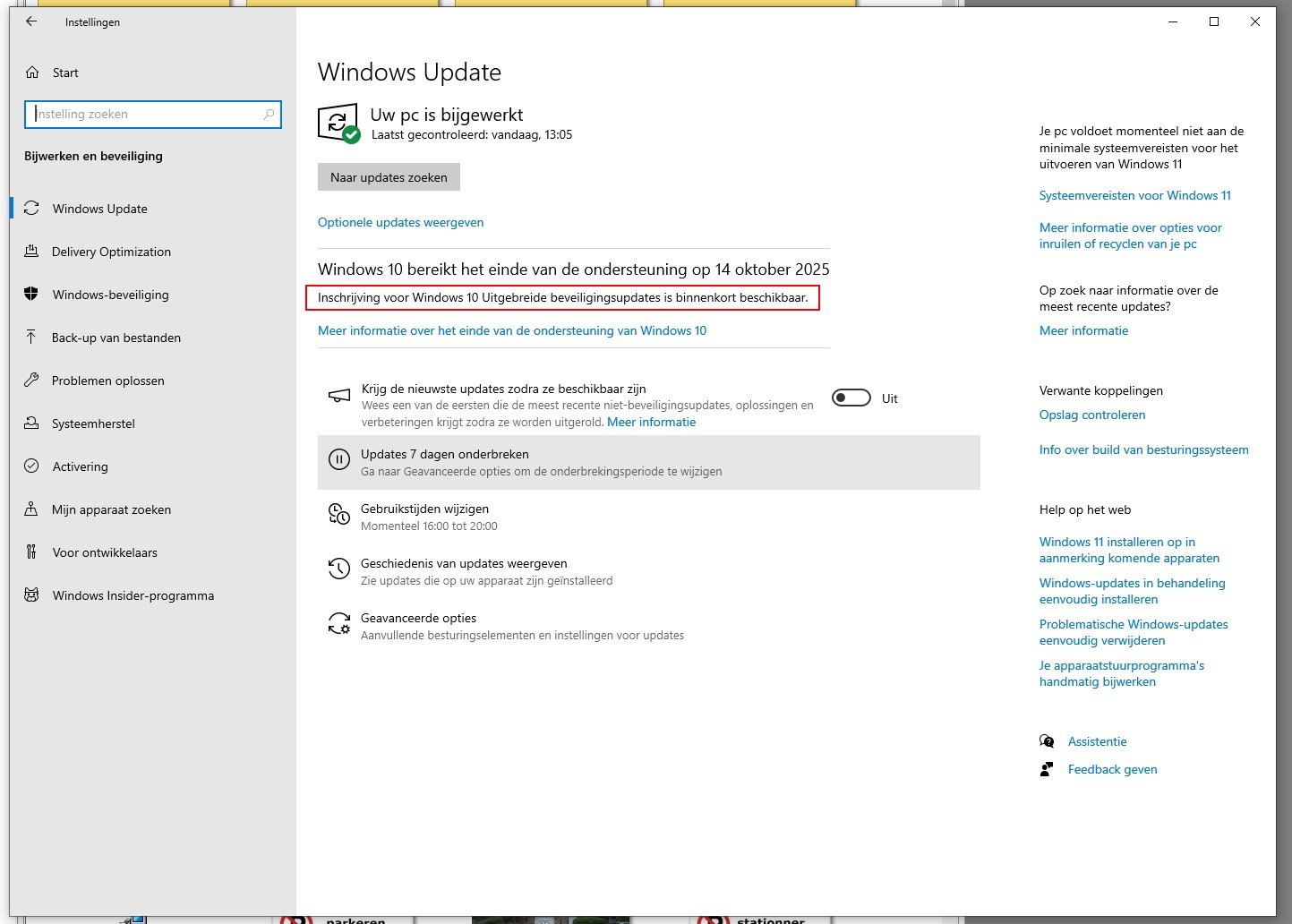This screenshot has height=924, width=1292.
Task: Open Optionele updates weergeven link
Action: point(400,222)
